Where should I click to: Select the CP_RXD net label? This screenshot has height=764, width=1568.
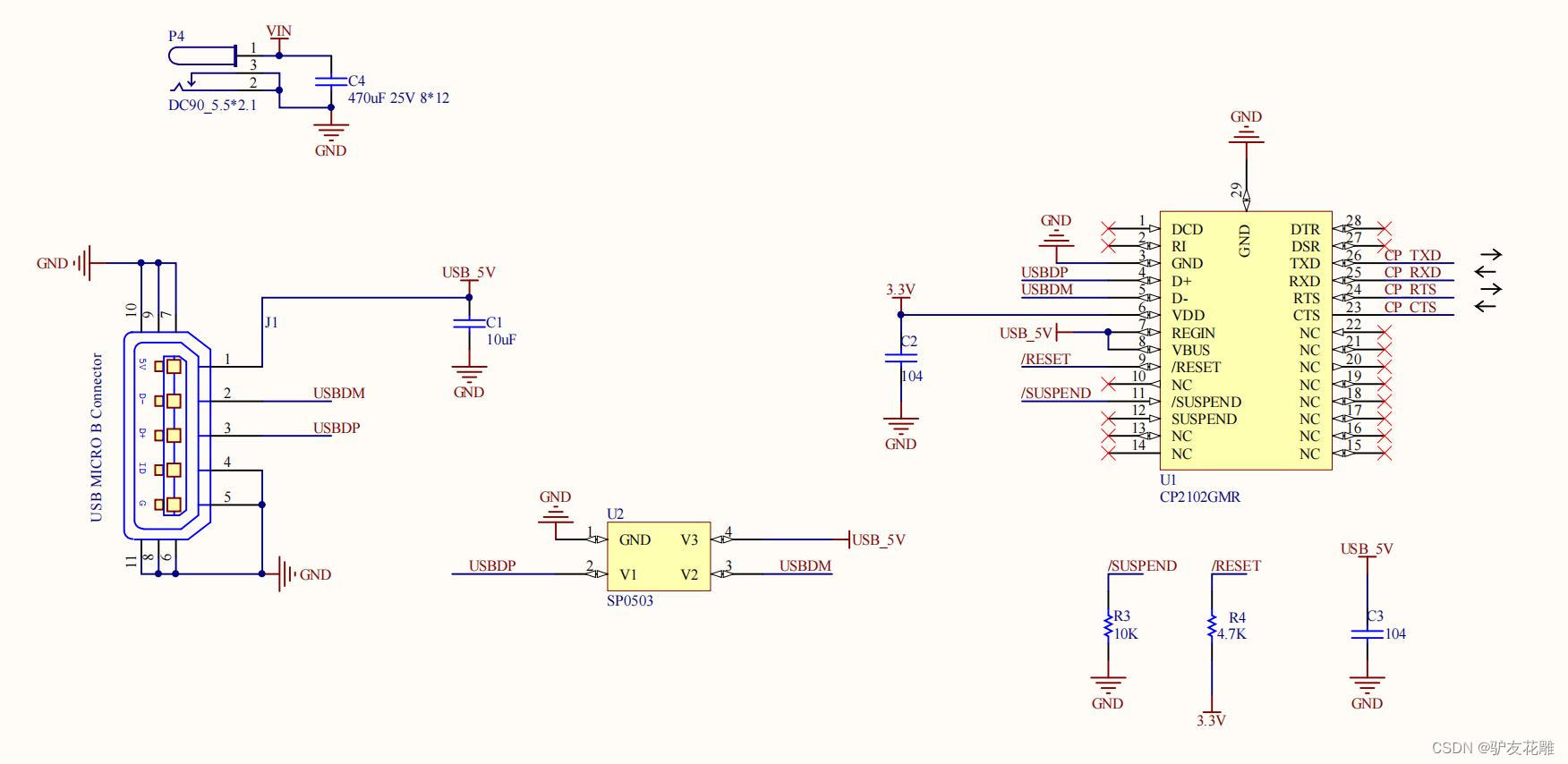pos(1412,272)
